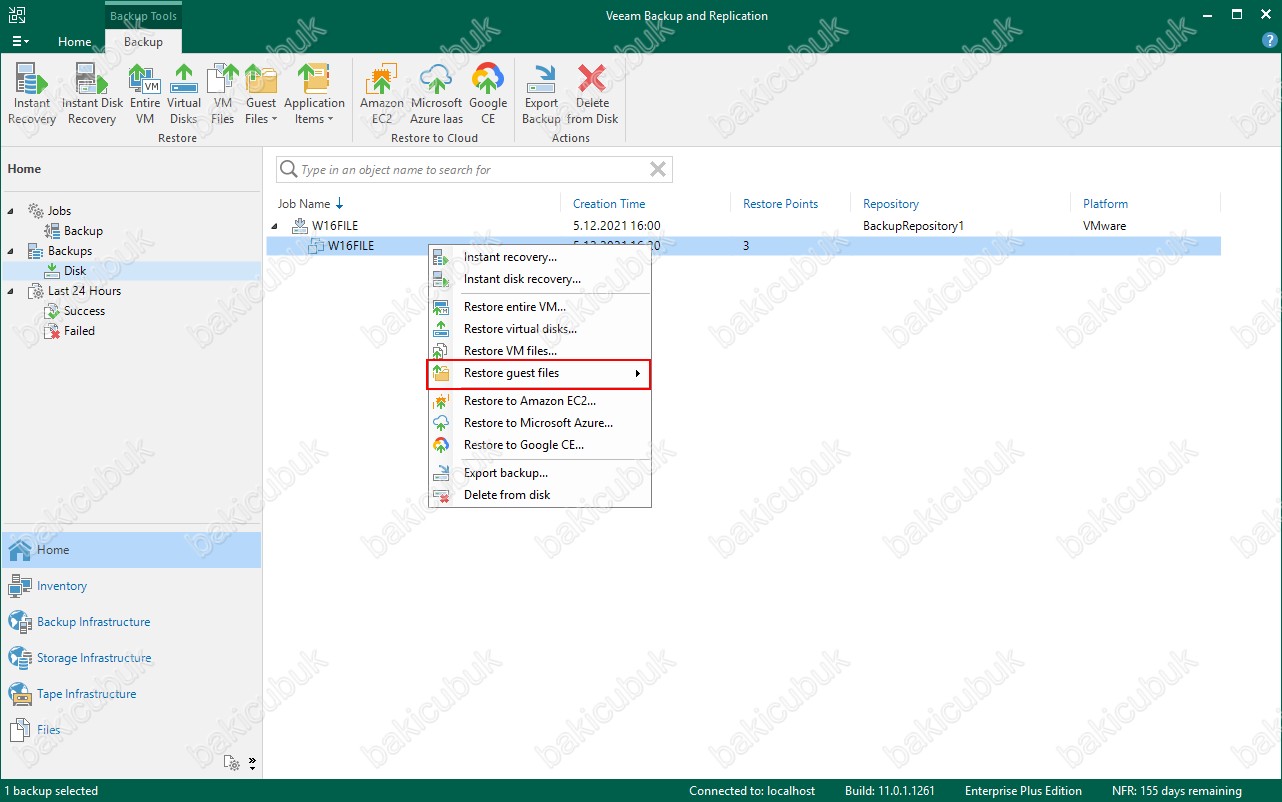Click Instant Recovery ribbon icon
Viewport: 1282px width, 802px height.
(32, 95)
